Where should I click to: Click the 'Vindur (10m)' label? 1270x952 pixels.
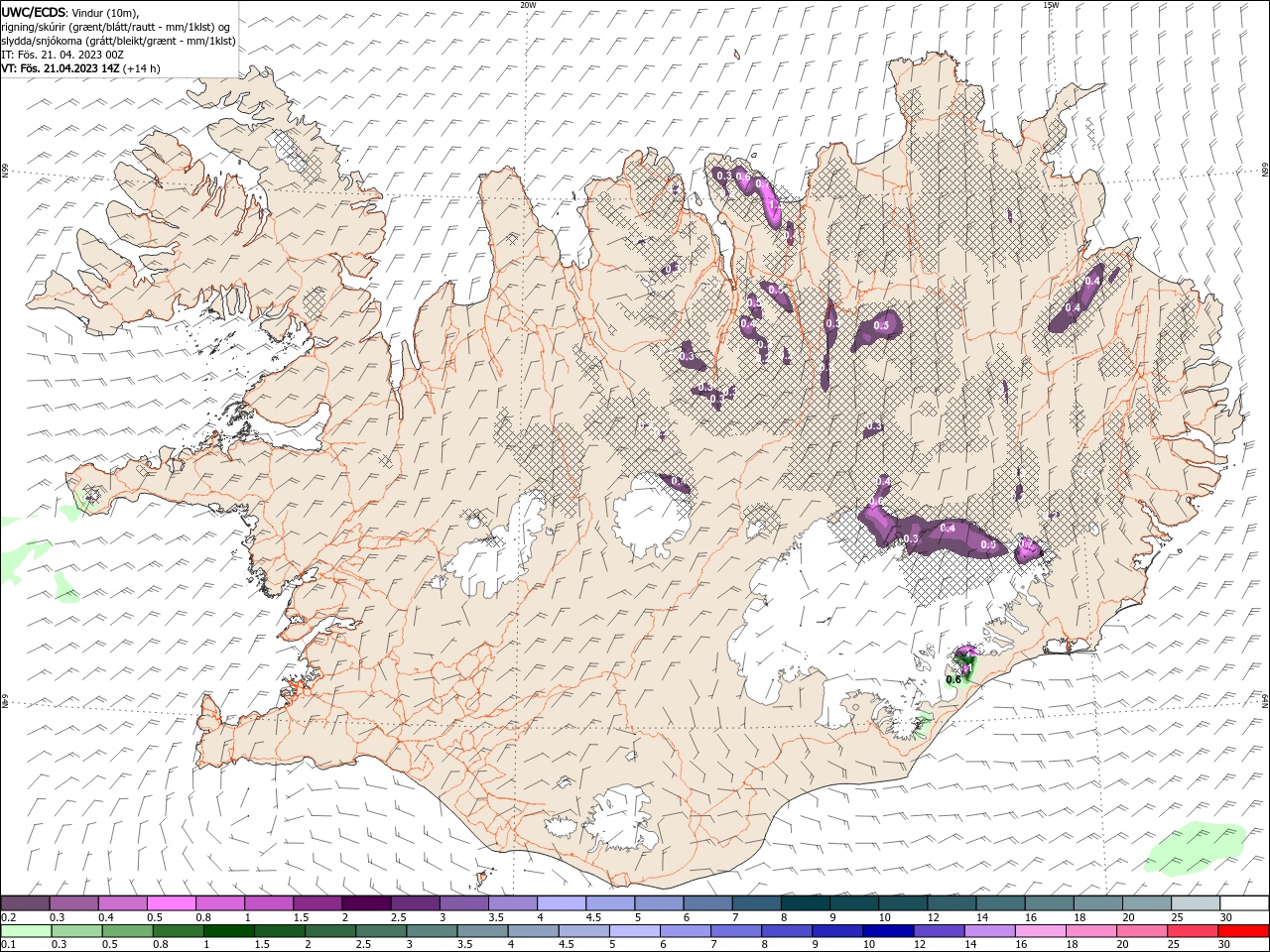click(x=105, y=12)
